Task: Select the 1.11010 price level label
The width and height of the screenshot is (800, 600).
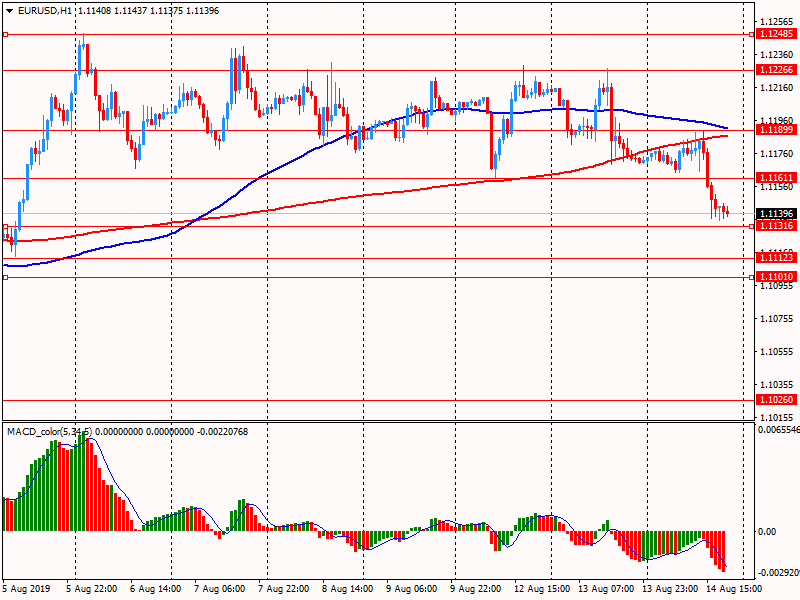Action: click(776, 276)
